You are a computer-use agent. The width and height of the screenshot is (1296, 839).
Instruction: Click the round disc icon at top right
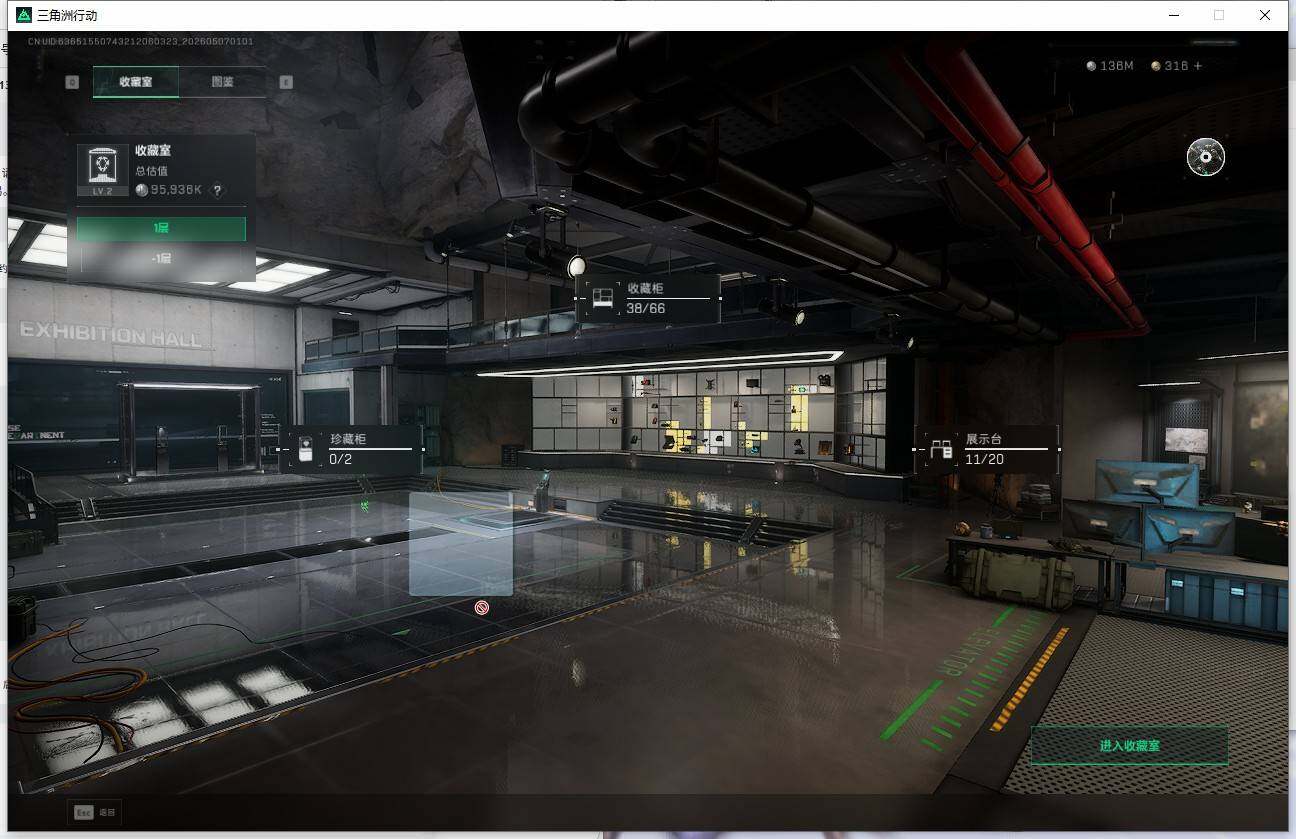pyautogui.click(x=1206, y=157)
